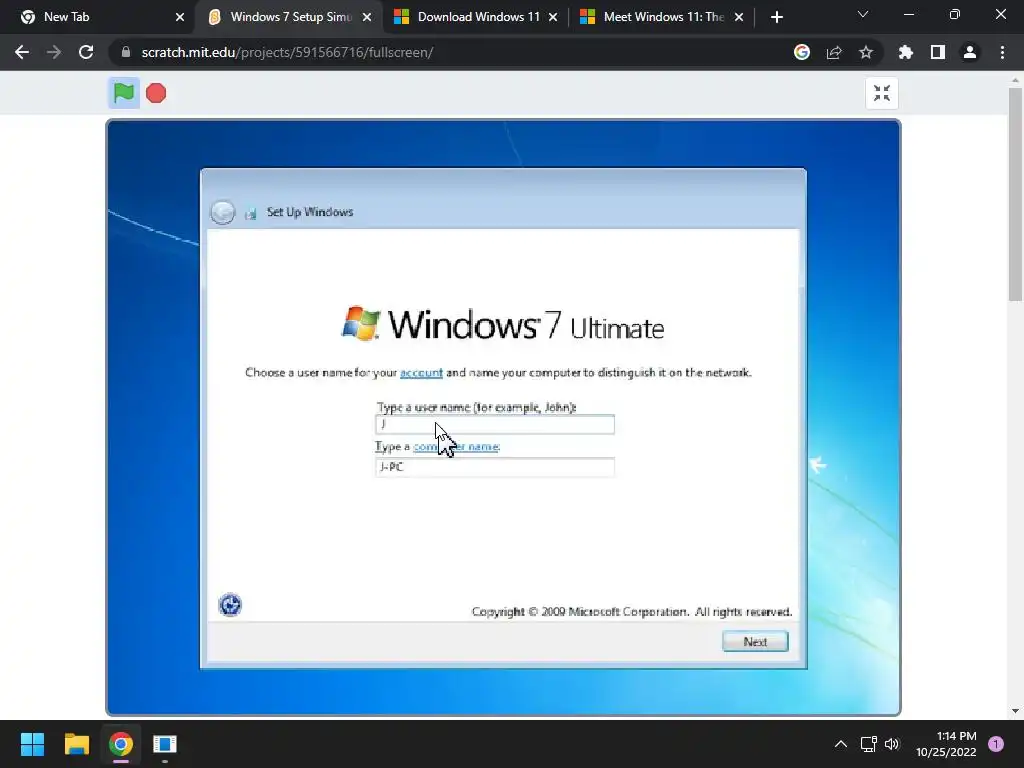Image resolution: width=1024 pixels, height=768 pixels.
Task: Switch to Meet Windows 11 tab
Action: click(661, 17)
